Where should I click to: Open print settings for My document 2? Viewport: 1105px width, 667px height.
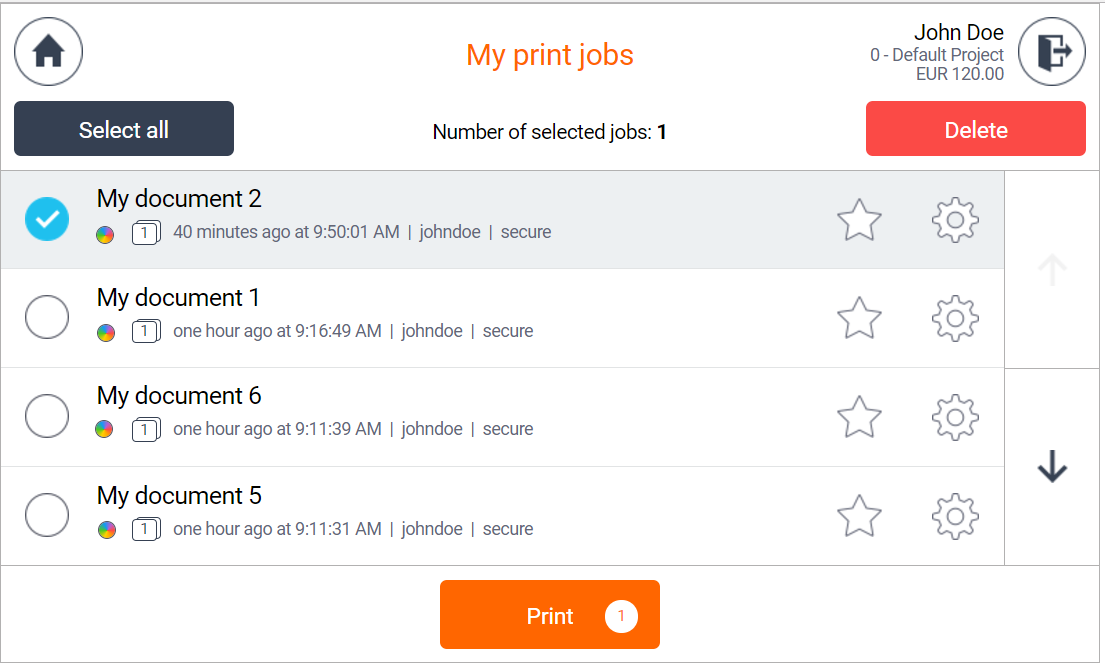(955, 219)
